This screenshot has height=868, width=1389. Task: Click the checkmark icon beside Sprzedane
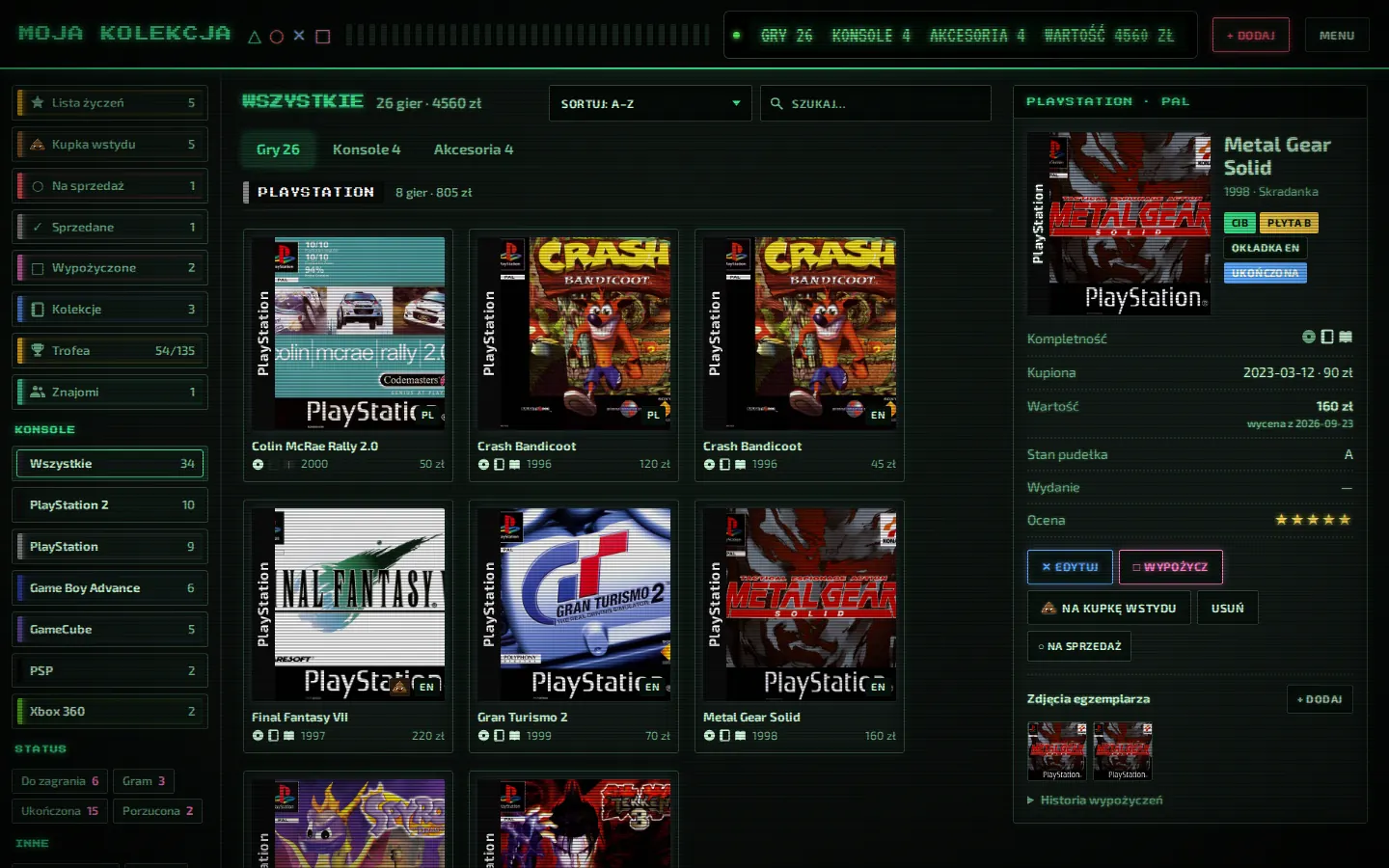click(38, 228)
